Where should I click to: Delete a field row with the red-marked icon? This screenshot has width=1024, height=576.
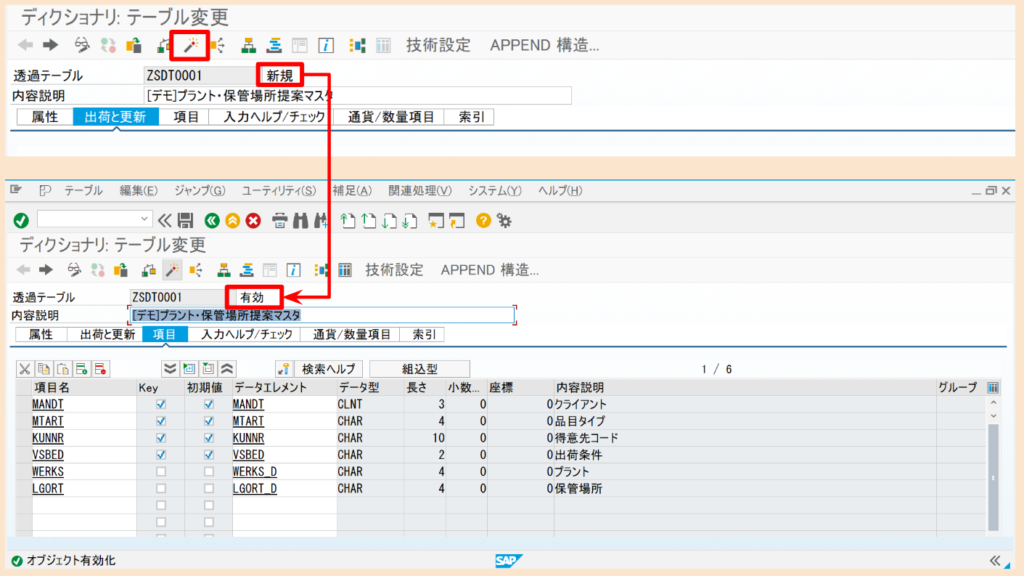pos(102,366)
